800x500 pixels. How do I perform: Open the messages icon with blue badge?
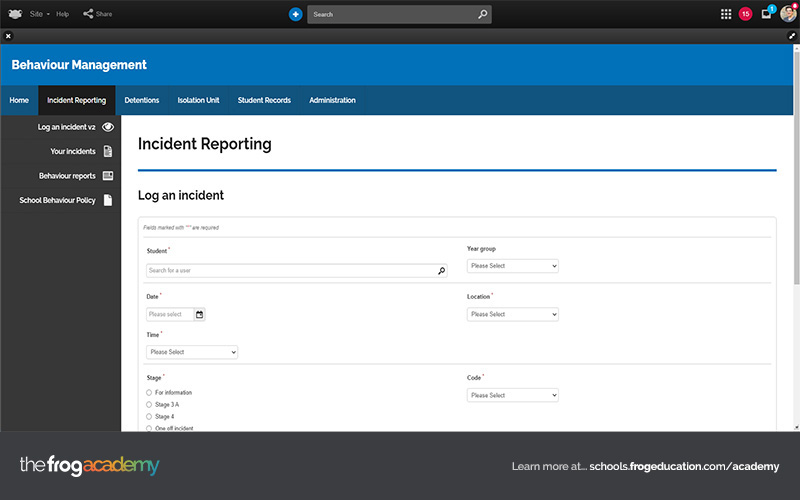pyautogui.click(x=768, y=13)
